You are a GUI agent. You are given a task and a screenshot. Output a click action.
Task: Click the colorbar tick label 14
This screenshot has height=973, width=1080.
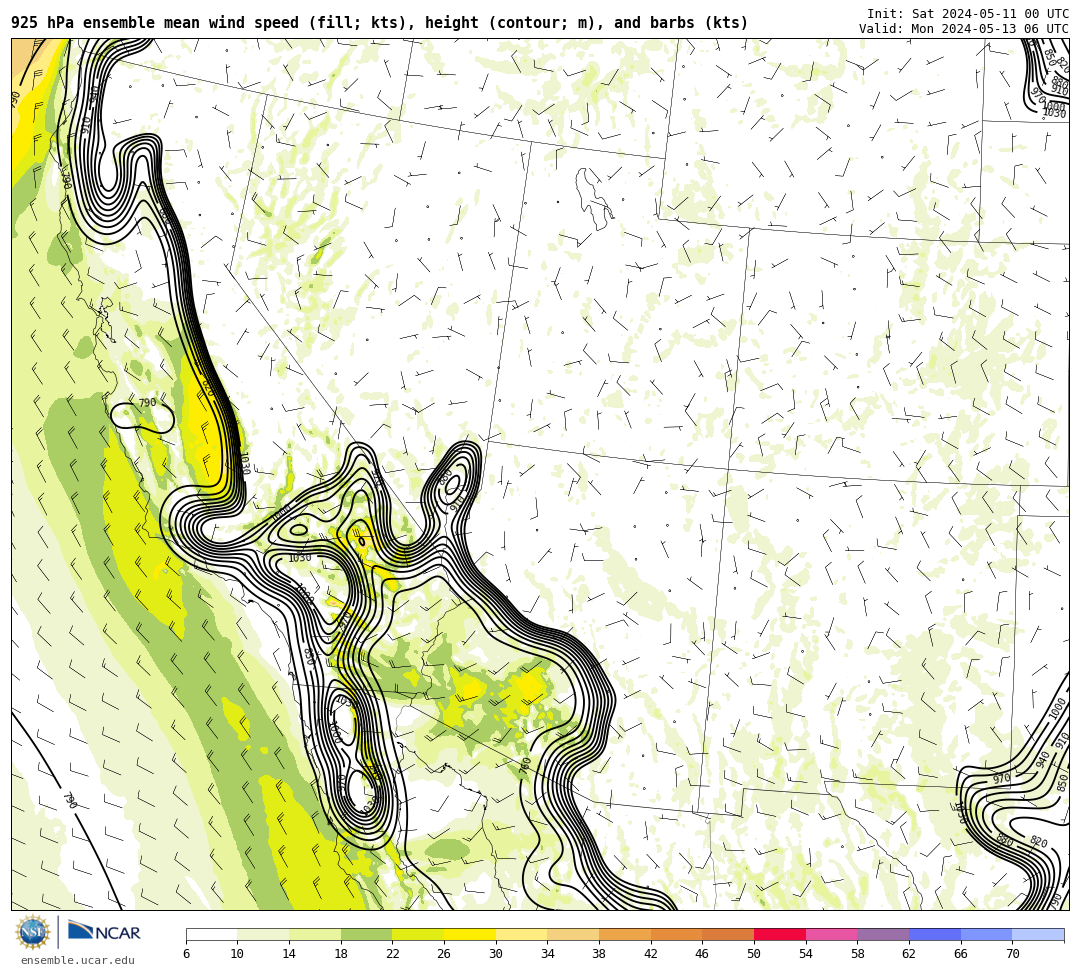(289, 954)
